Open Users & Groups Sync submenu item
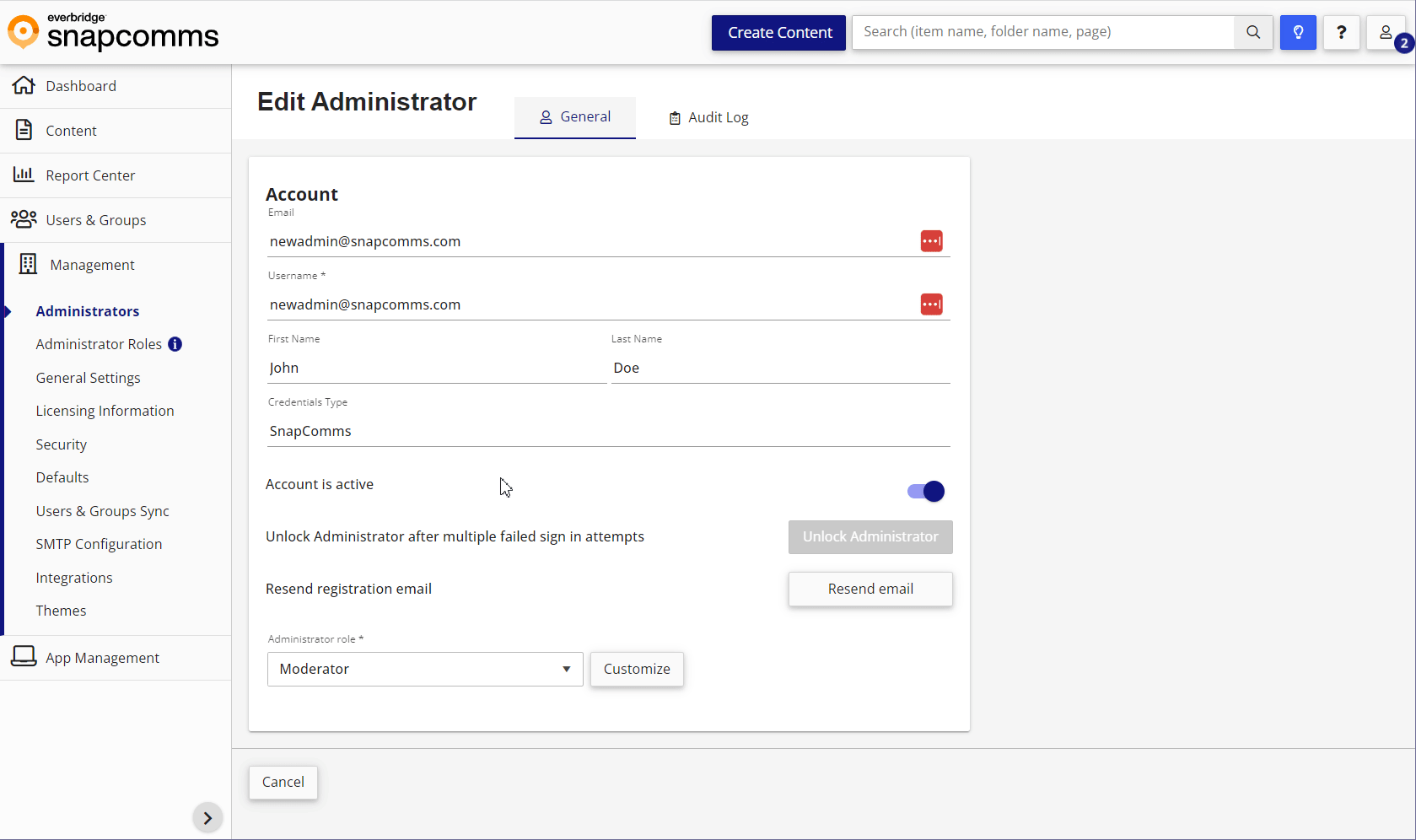This screenshot has height=840, width=1416. point(102,511)
